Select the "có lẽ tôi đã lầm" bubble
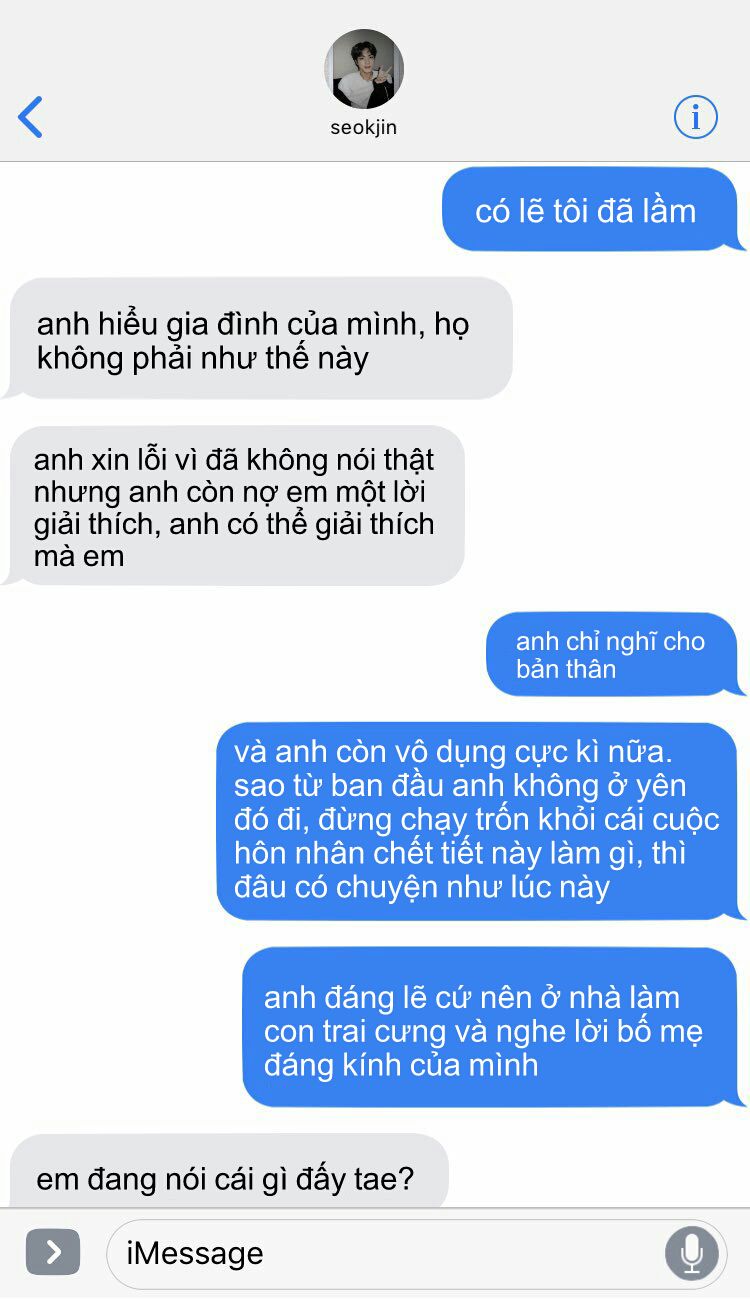Viewport: 750px width, 1299px height. pos(590,210)
